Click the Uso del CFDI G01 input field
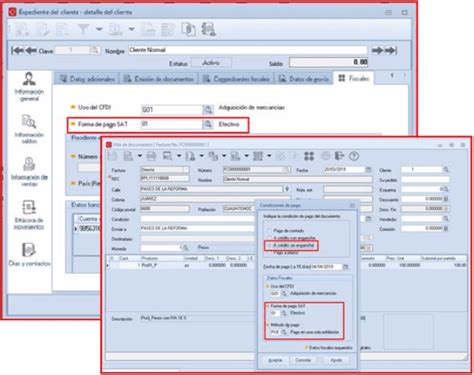This screenshot has height=375, width=474. (172, 109)
